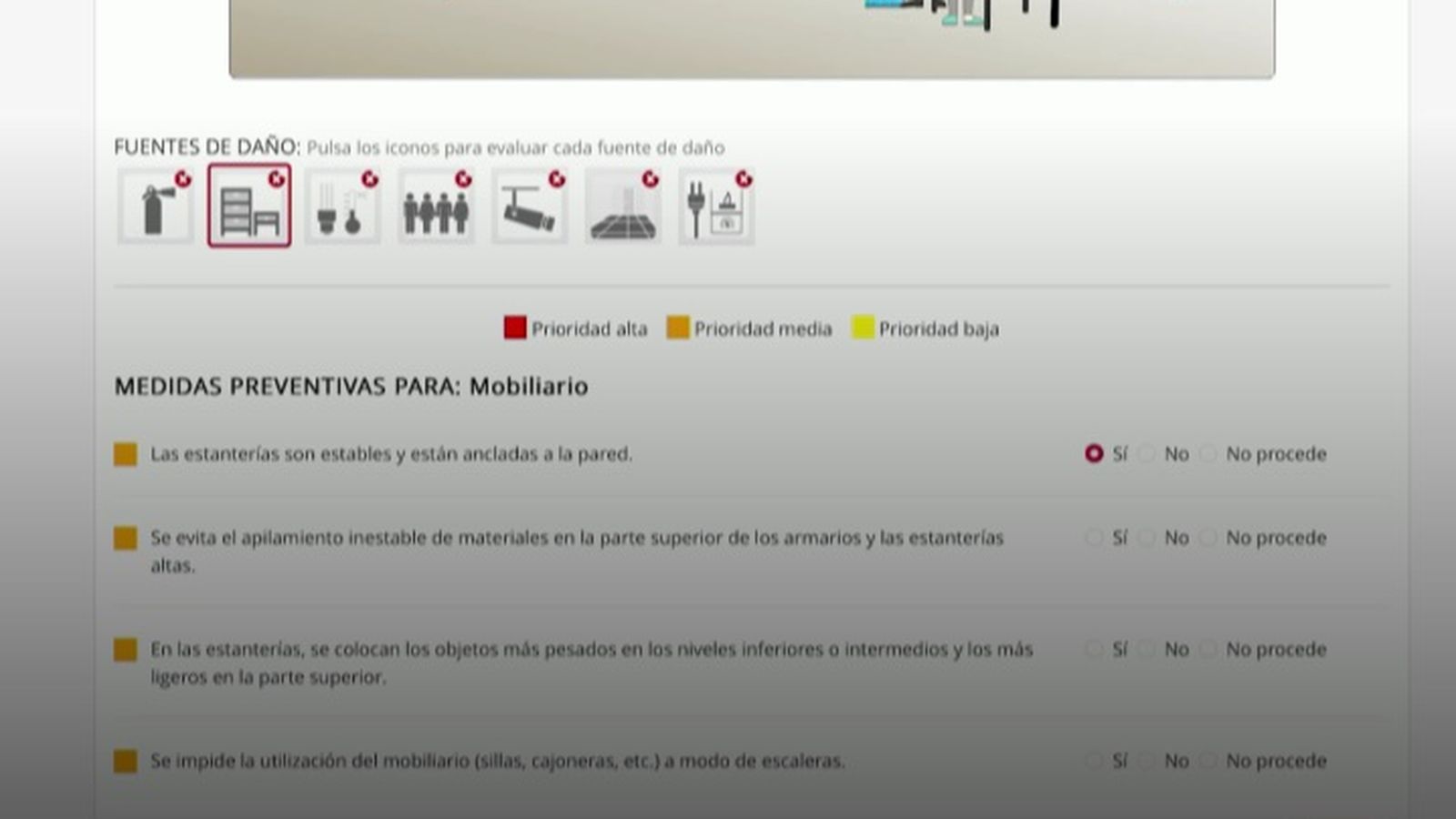The image size is (1456, 819).
Task: Select Sí for shelves anchored to the wall
Action: tap(1095, 453)
